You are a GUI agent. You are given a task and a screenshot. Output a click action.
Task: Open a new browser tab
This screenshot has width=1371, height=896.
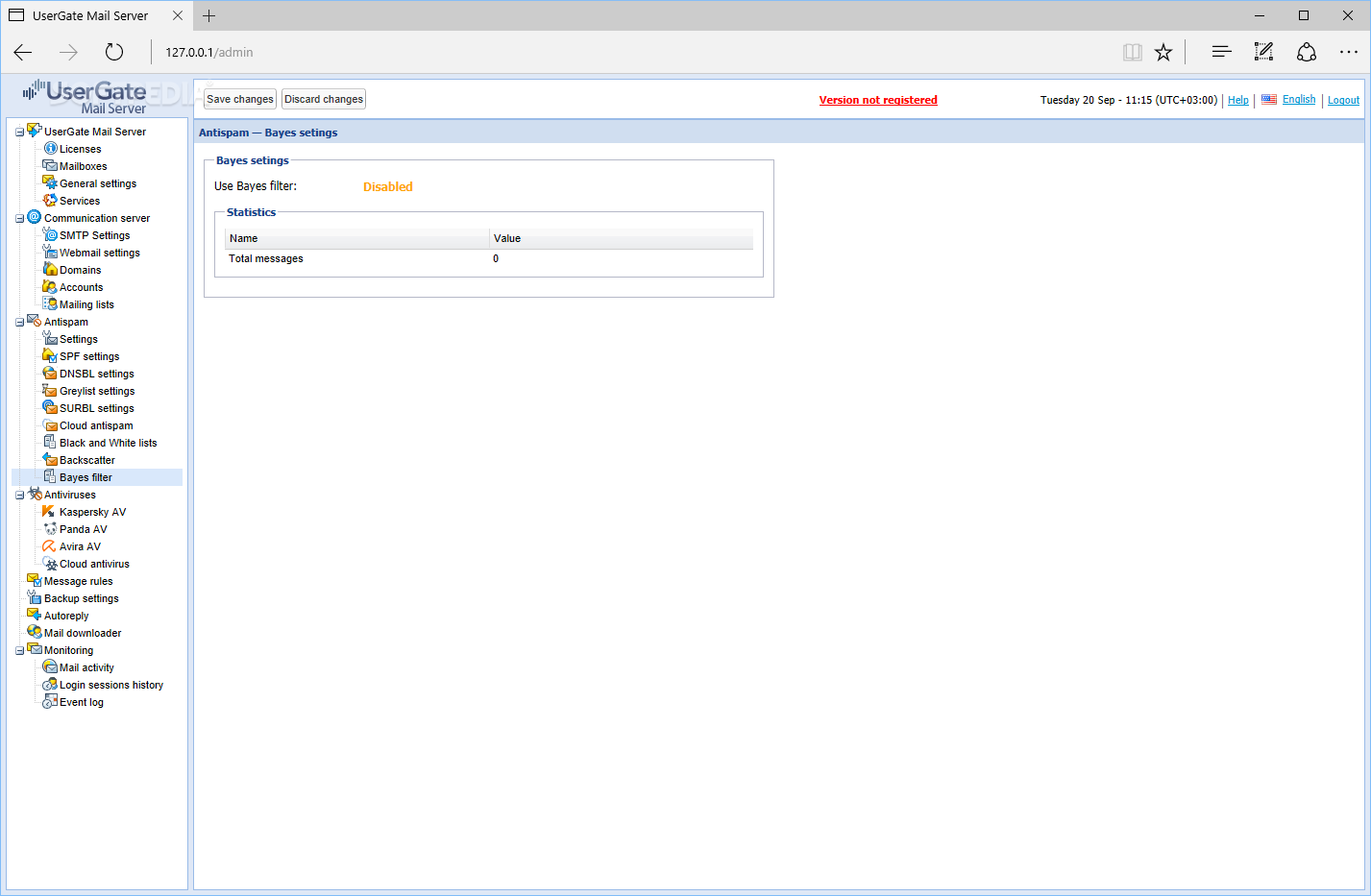click(x=208, y=15)
